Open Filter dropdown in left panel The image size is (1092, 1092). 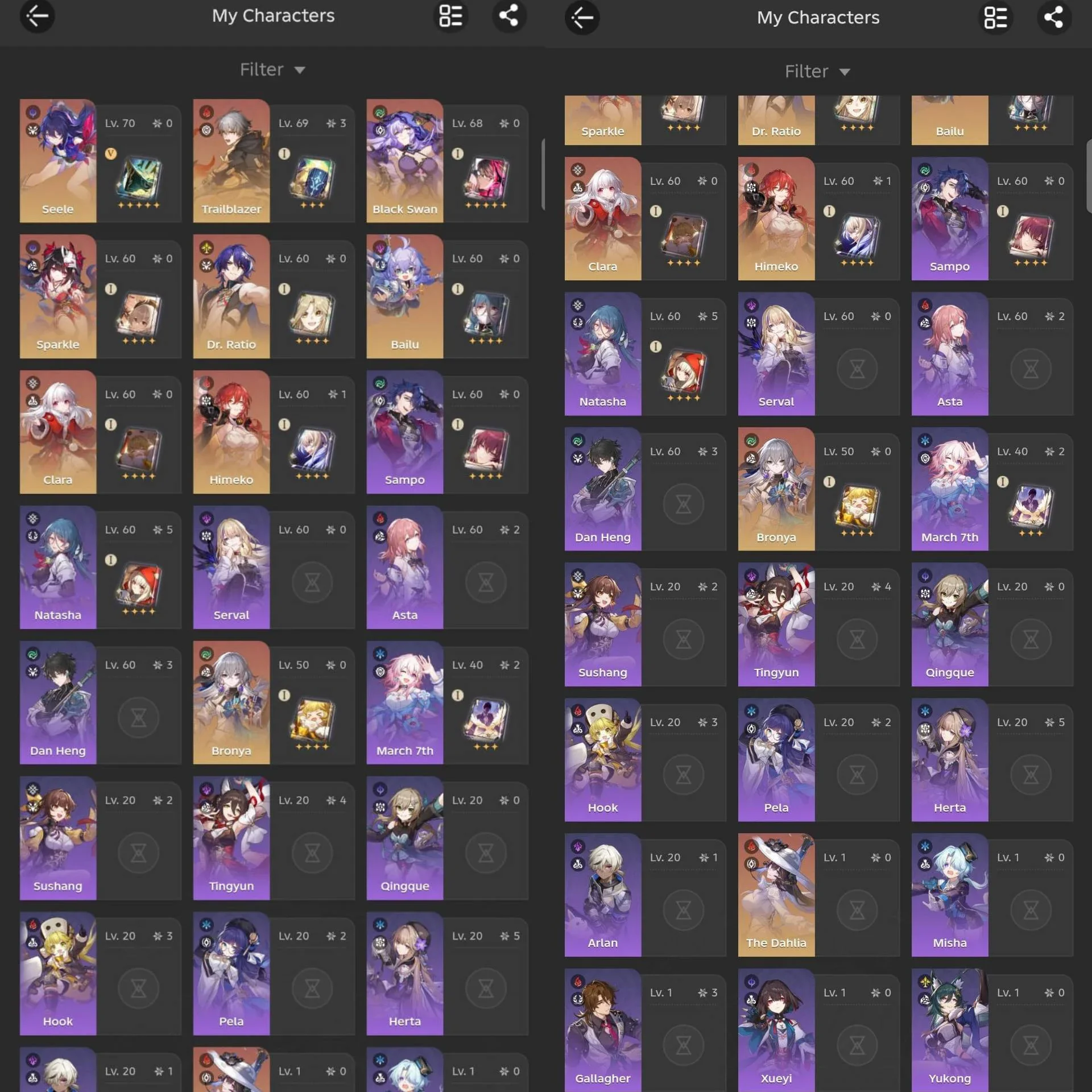(273, 70)
